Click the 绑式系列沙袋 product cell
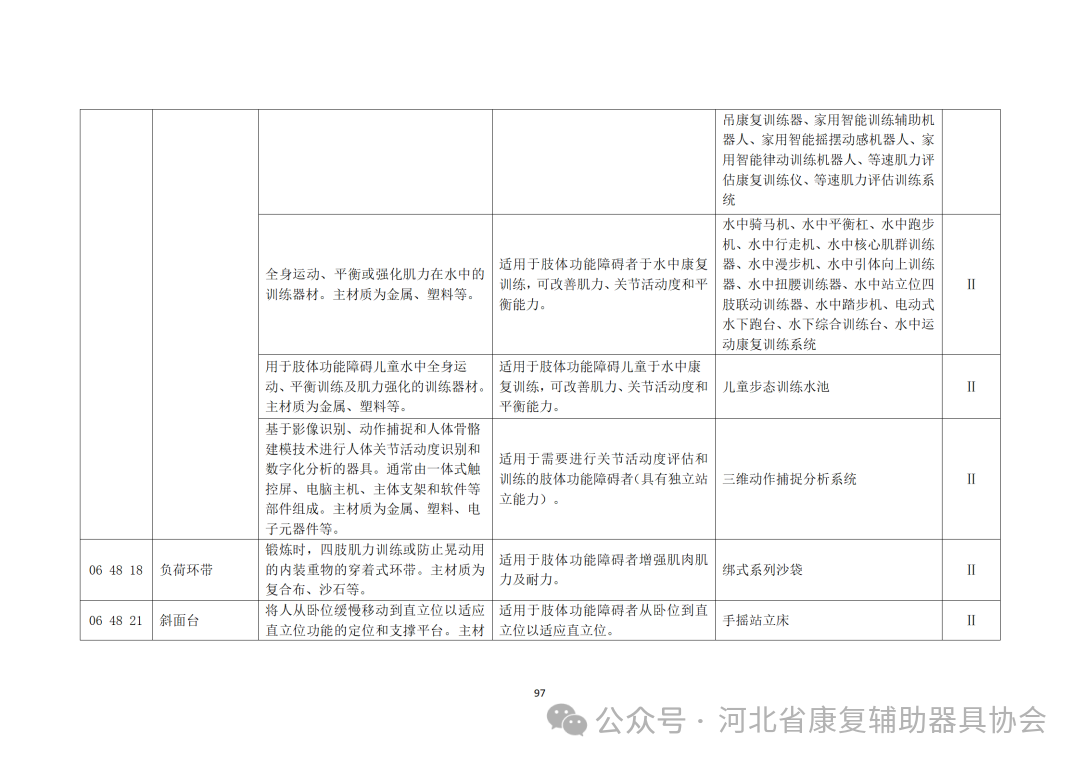This screenshot has height=763, width=1080. coord(762,570)
